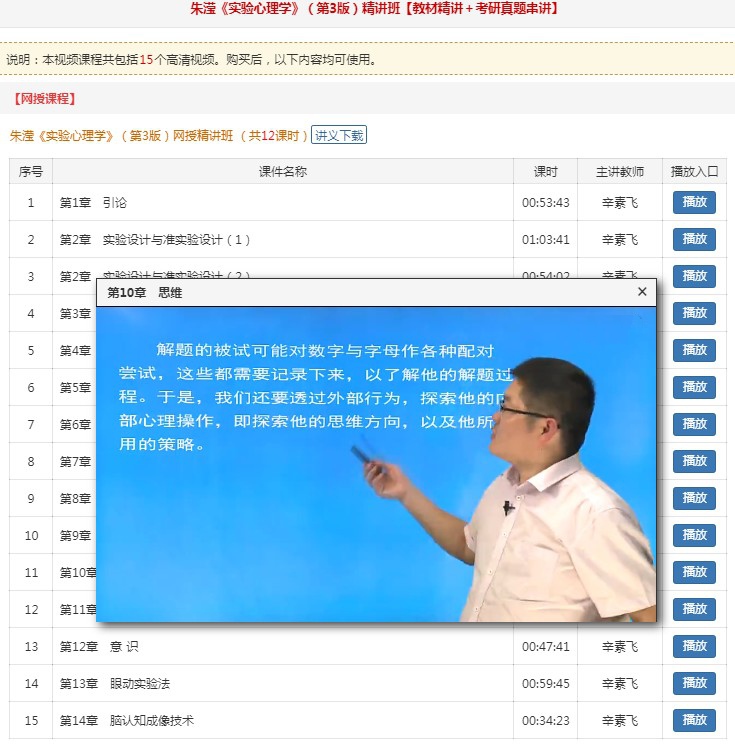Click teacher name 辛素飞 in row 1
The image size is (735, 752).
tap(619, 202)
